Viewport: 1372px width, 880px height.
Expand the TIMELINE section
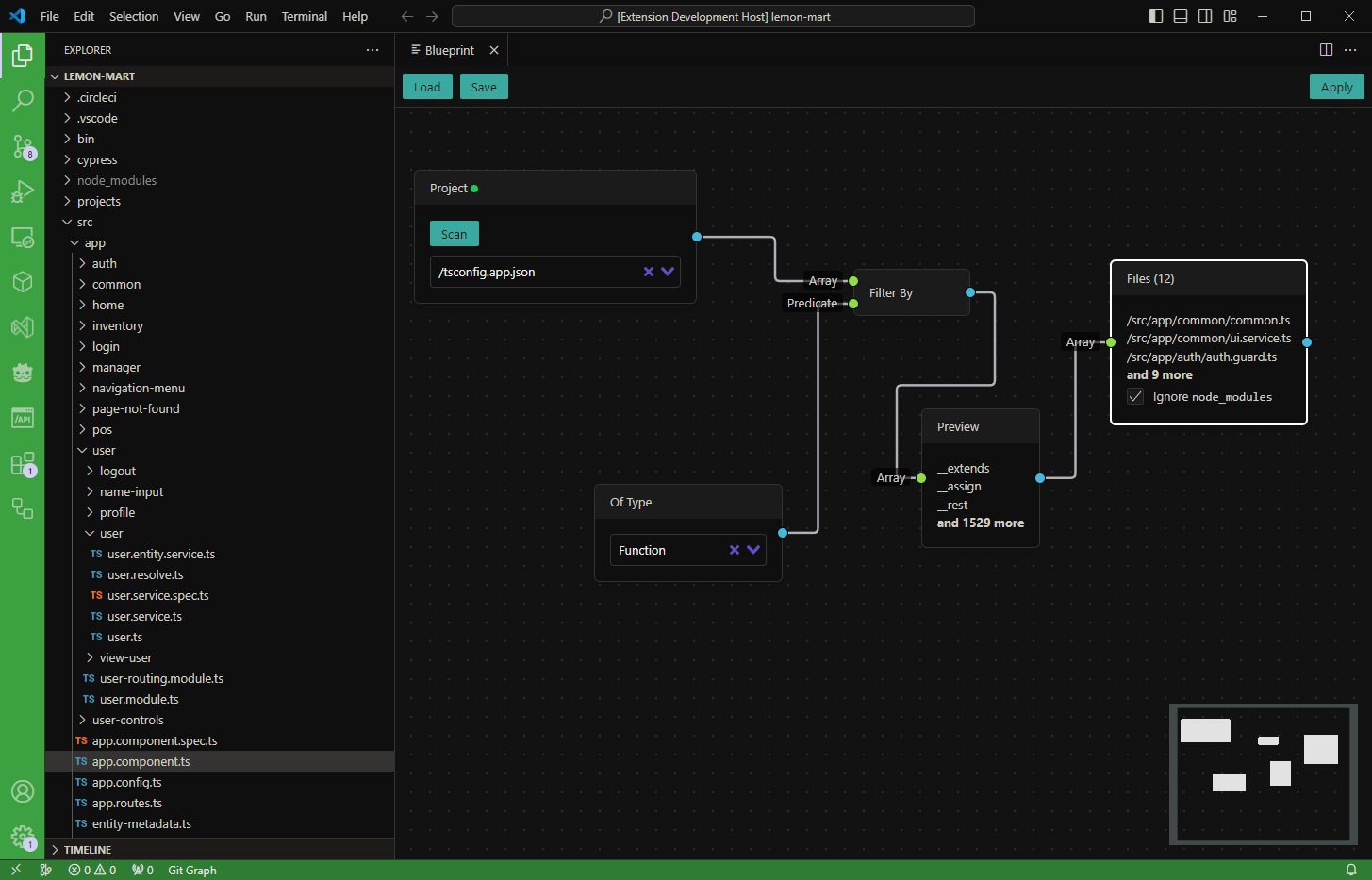[220, 850]
